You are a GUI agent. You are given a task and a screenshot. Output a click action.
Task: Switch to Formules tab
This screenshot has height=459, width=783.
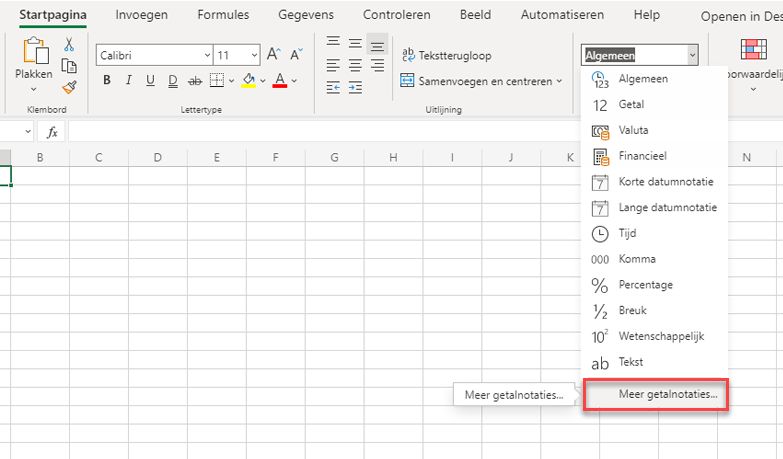tap(223, 15)
